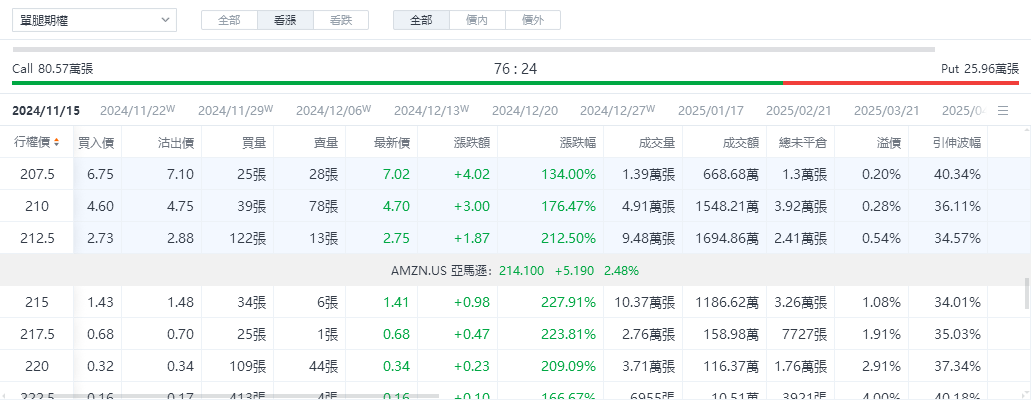Sort by the 行權價 sort arrows

pos(57,142)
